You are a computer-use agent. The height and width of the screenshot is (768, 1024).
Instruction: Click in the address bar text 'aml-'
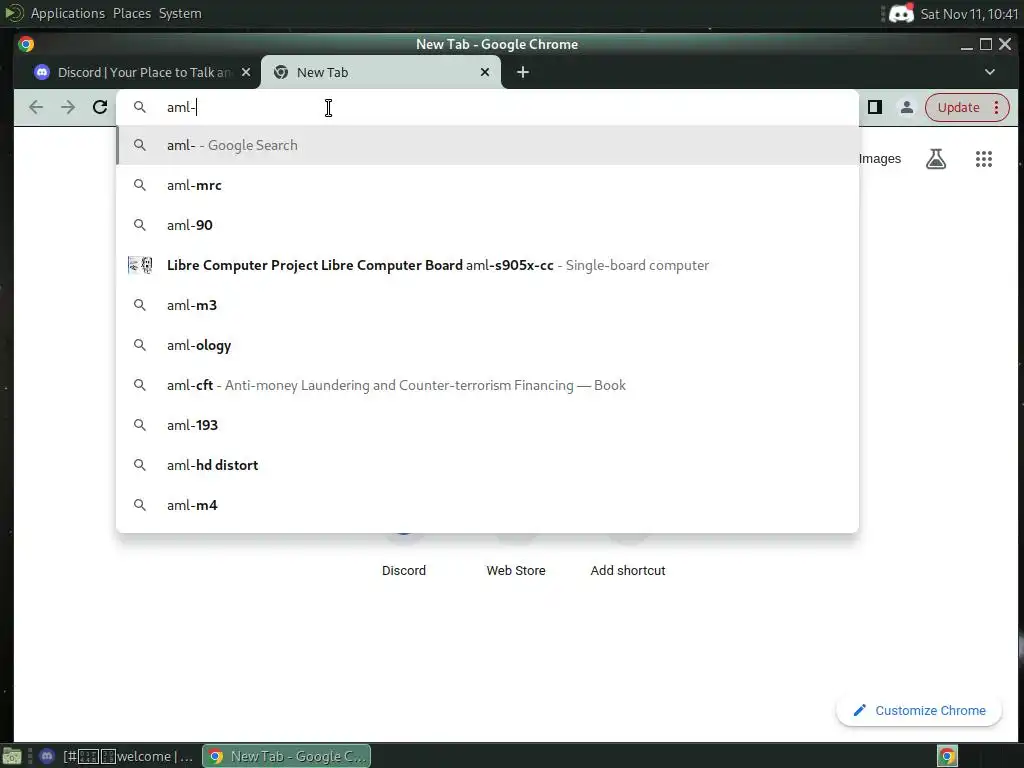[x=182, y=107]
